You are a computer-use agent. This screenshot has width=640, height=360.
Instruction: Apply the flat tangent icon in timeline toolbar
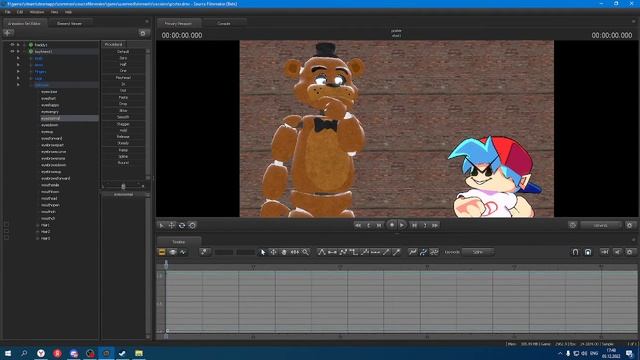tap(332, 252)
